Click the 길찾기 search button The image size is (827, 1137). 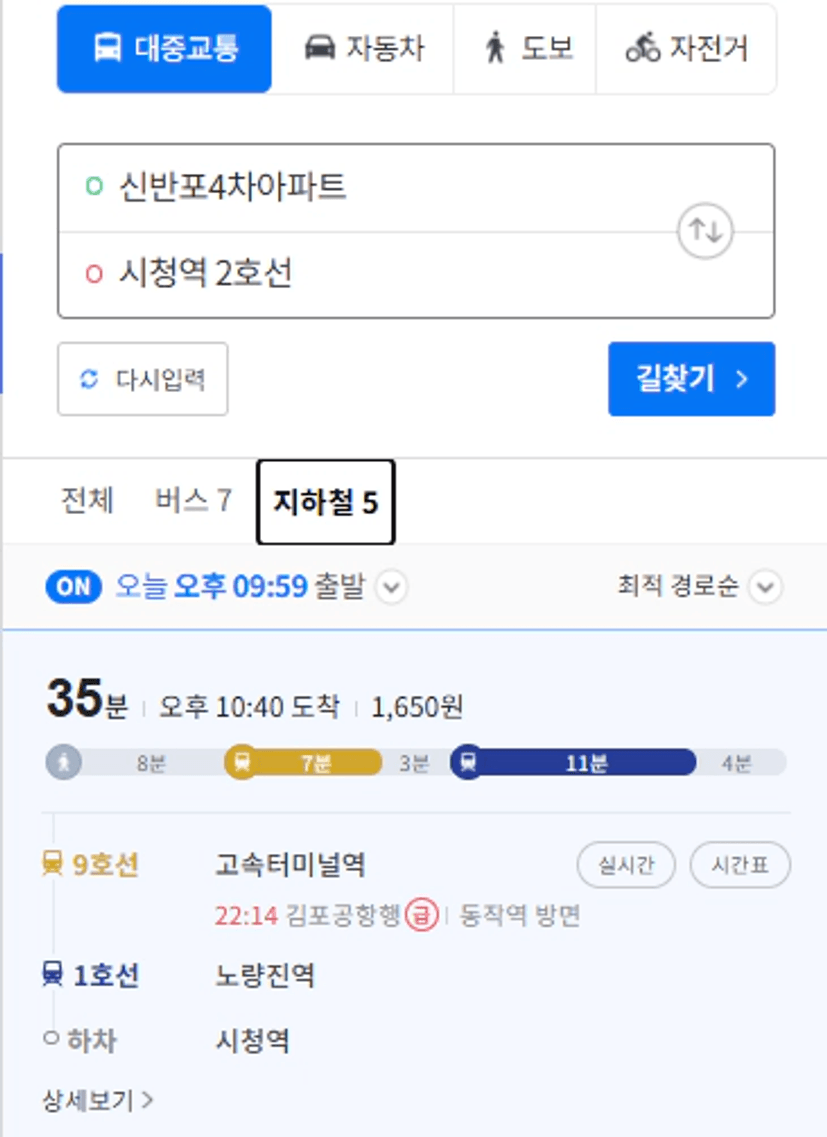(x=691, y=379)
